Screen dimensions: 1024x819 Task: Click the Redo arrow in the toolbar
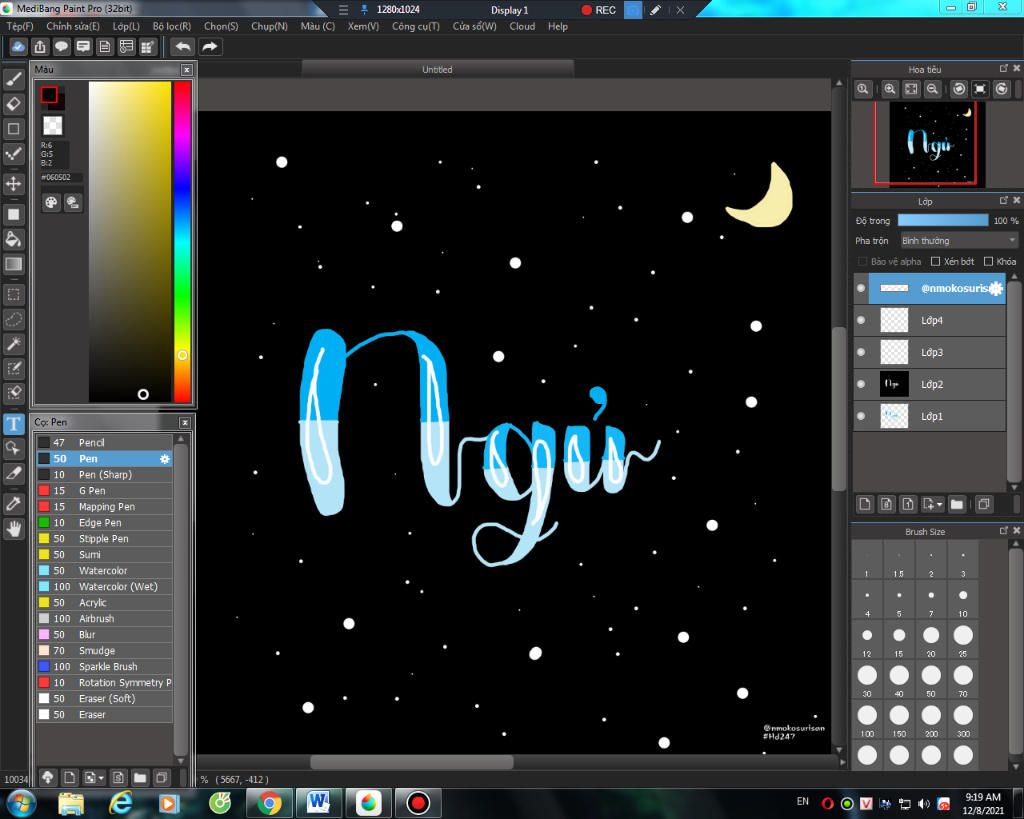[x=210, y=47]
